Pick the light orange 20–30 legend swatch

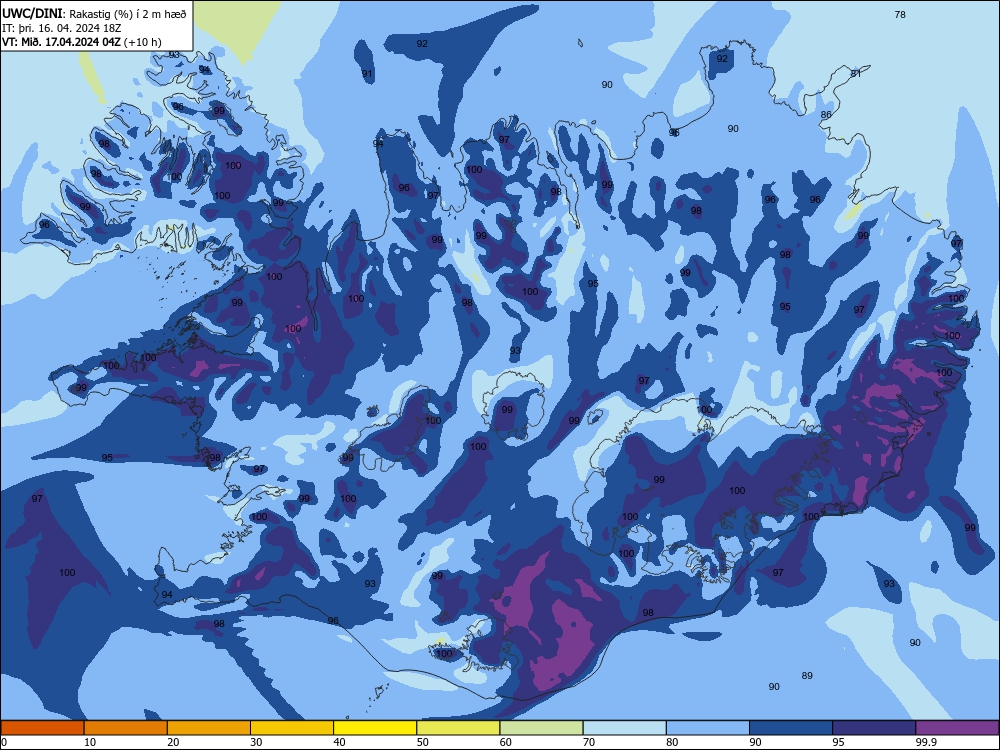tap(209, 728)
